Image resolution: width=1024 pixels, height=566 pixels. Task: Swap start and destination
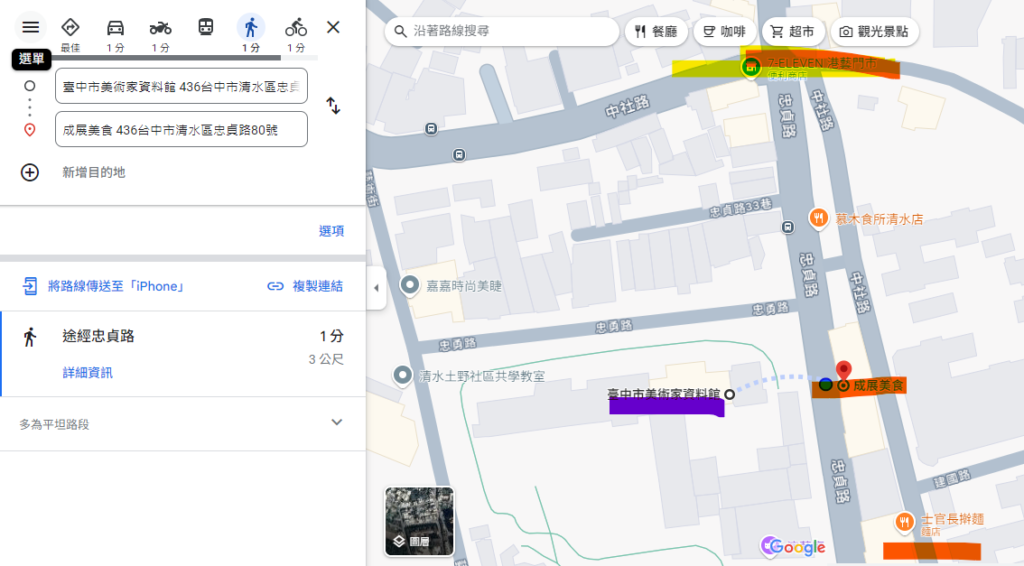(x=333, y=106)
